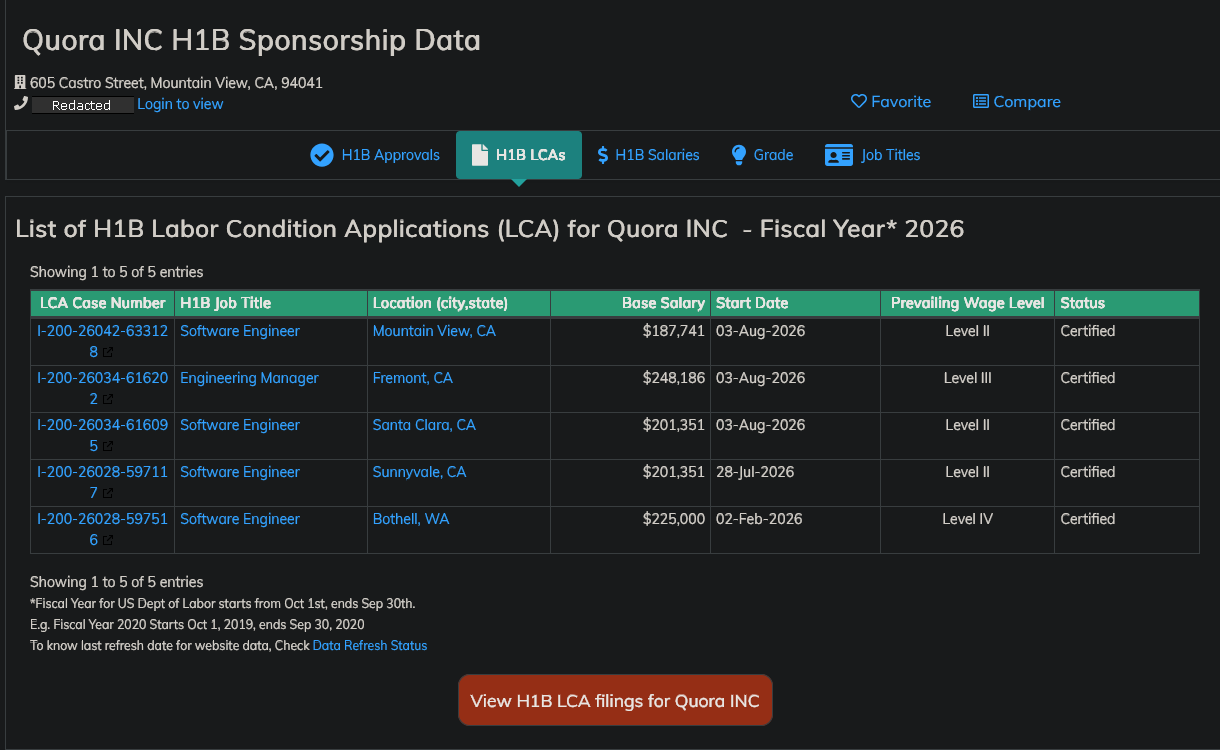Open the Data Refresh Status link
The height and width of the screenshot is (750, 1220).
click(370, 646)
